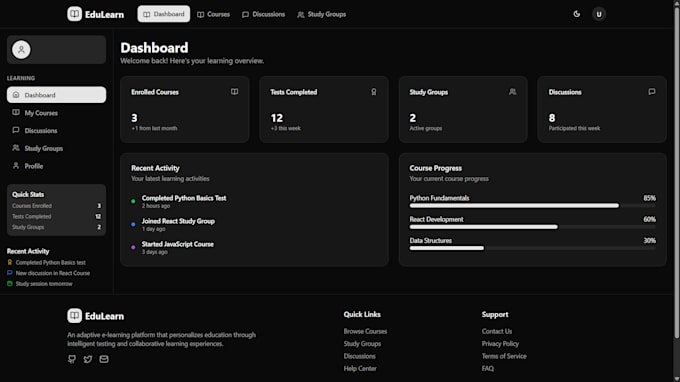This screenshot has width=680, height=382.
Task: Follow the Contact Us footer link
Action: [497, 331]
